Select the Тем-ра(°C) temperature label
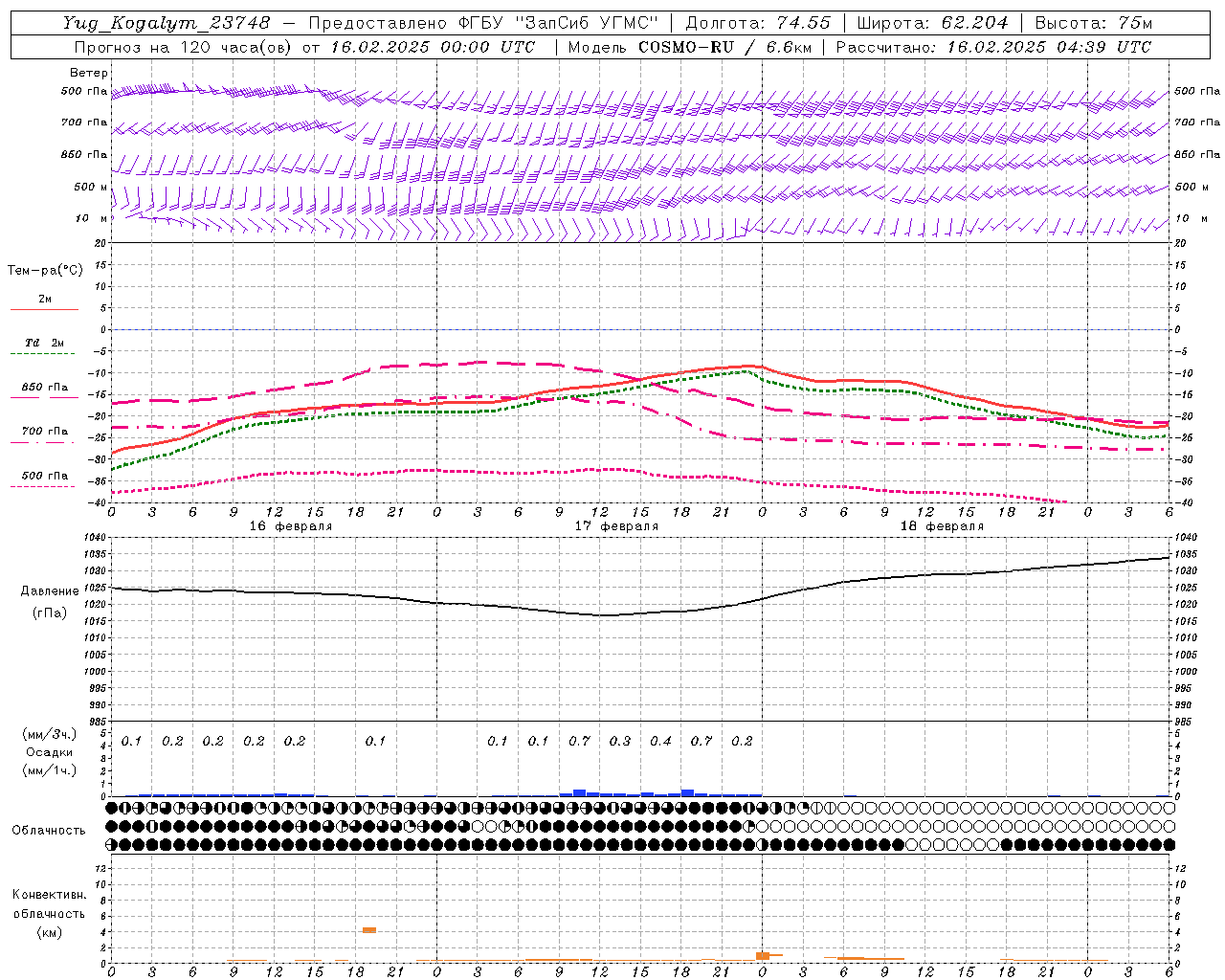This screenshot has width=1225, height=980. pos(45,271)
